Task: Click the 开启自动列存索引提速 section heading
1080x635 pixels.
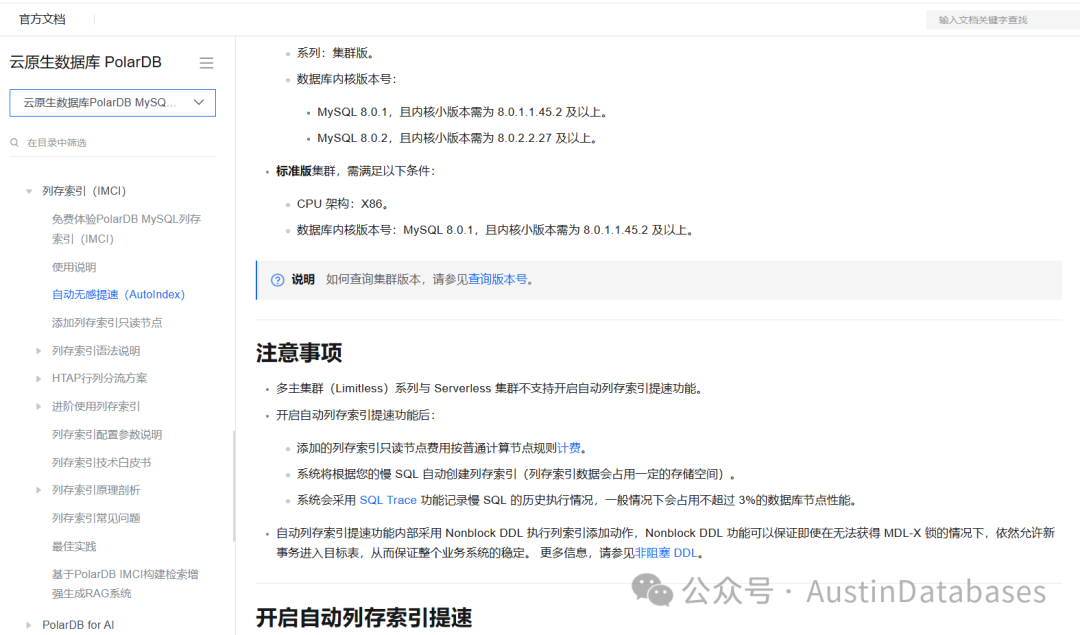Action: tap(364, 617)
